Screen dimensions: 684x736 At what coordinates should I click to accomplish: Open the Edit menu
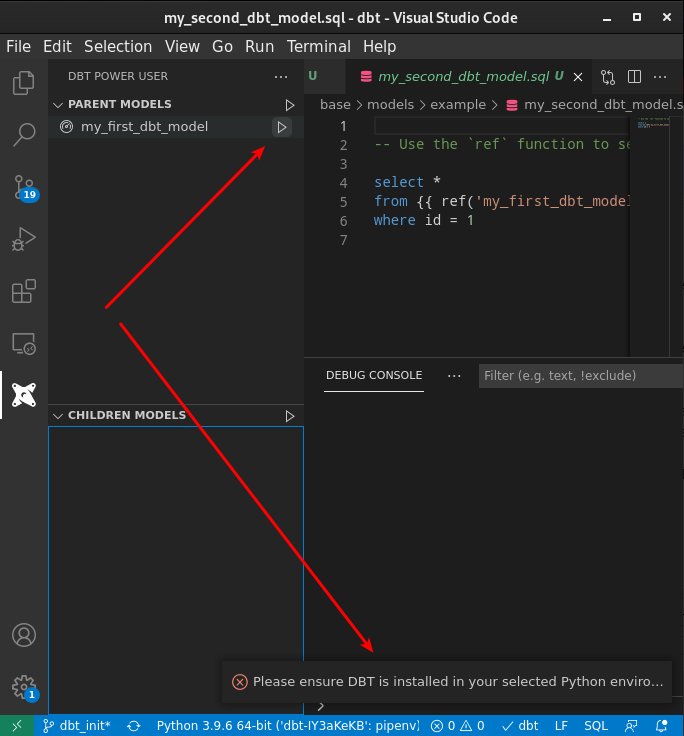57,46
